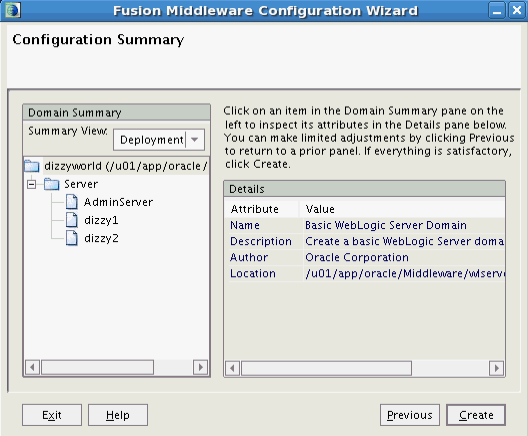Go back with the Previous button
Screen dimensions: 528x436
(410, 415)
